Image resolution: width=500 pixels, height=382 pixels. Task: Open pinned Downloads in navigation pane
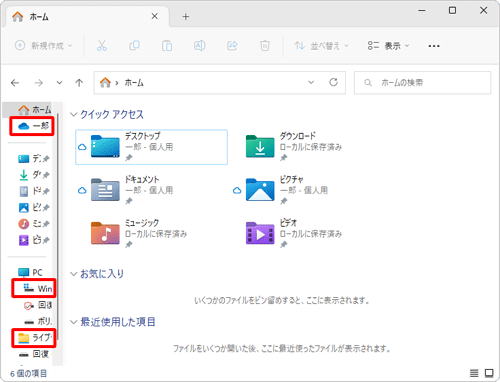coord(33,175)
